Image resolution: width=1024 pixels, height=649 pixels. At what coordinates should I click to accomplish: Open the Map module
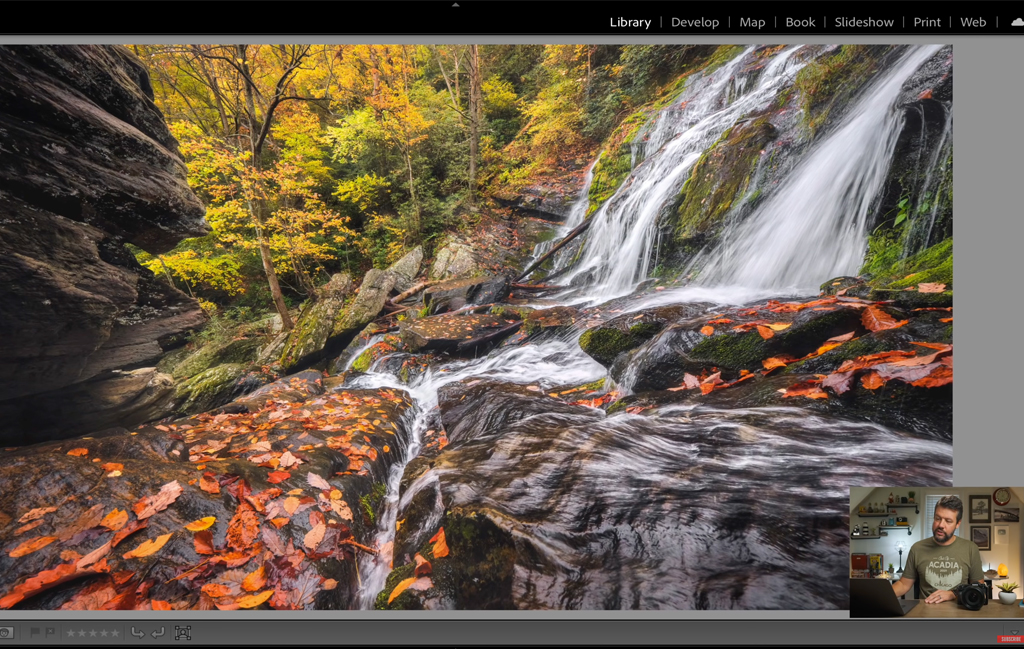[x=752, y=22]
